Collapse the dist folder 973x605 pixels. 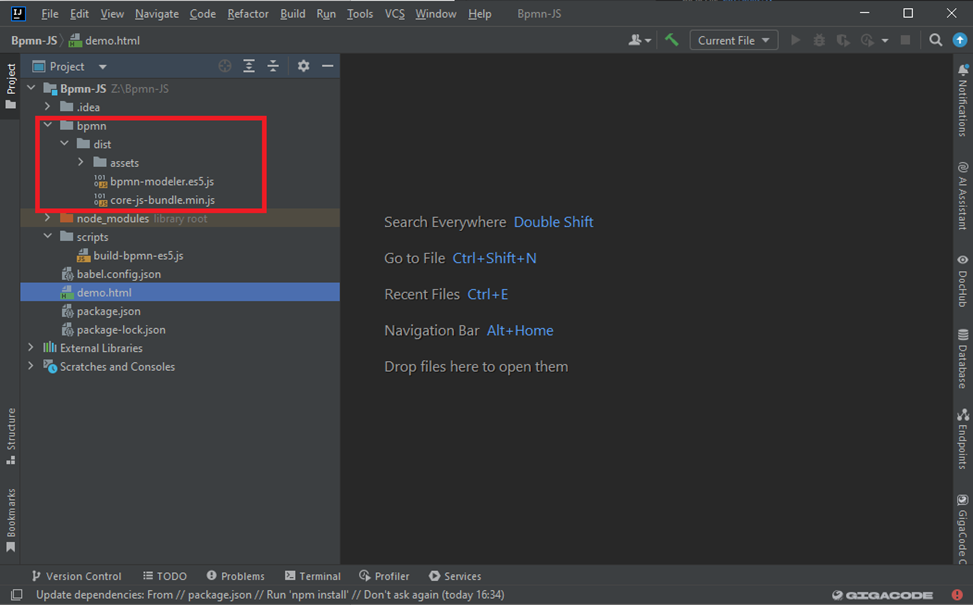[x=65, y=144]
